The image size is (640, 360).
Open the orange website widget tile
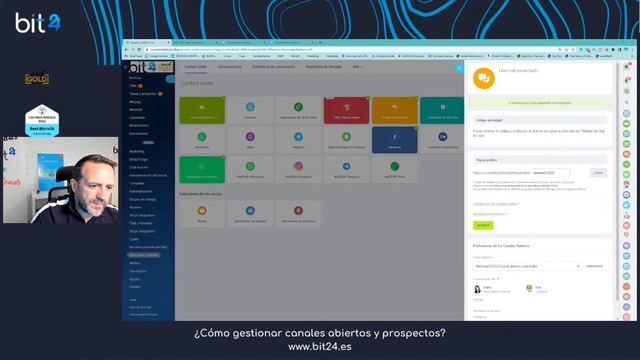(x=394, y=110)
